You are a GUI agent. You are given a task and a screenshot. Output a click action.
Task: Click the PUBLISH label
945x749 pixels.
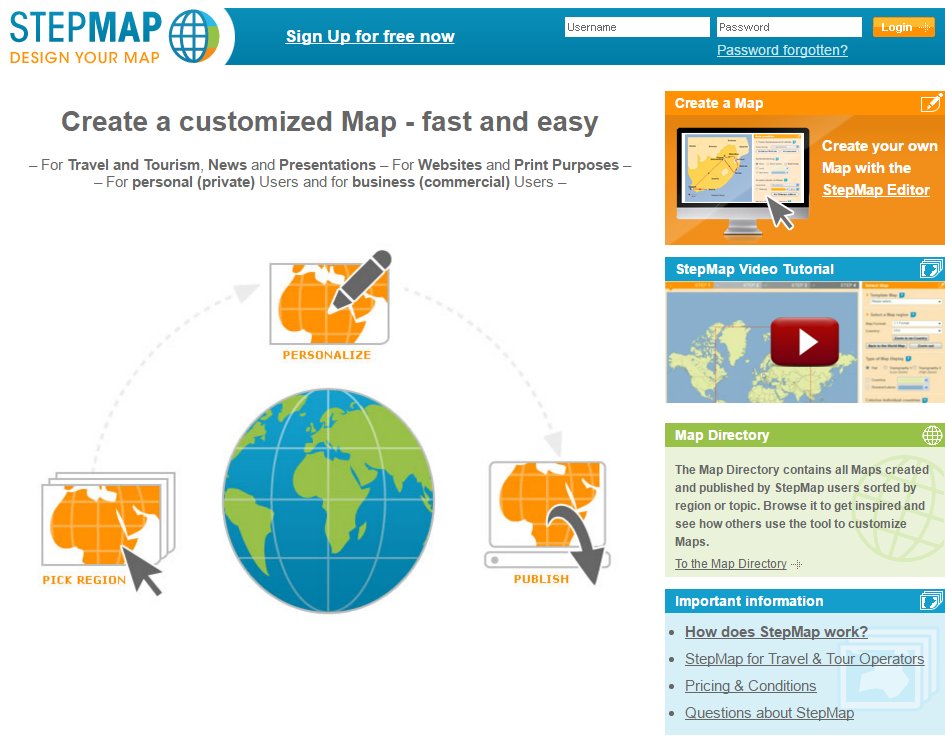tap(541, 578)
